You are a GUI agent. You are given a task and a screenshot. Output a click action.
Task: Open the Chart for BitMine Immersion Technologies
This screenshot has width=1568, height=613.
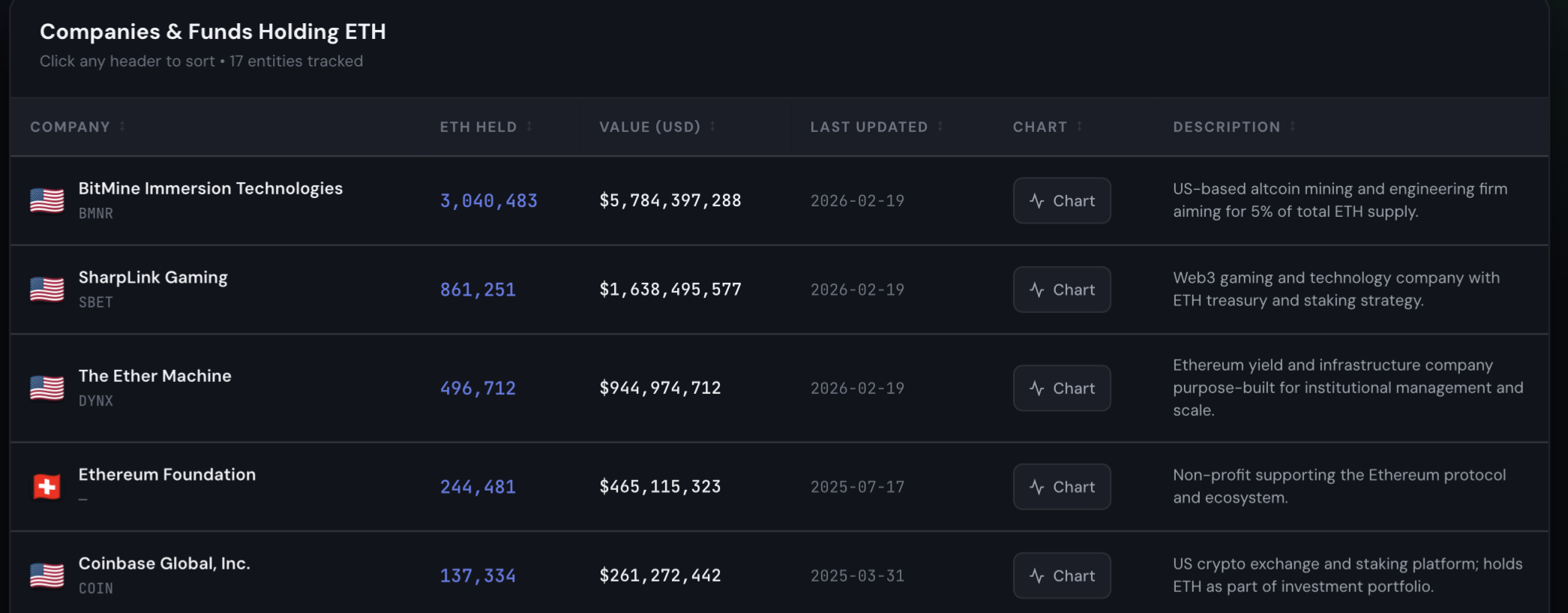(x=1062, y=200)
